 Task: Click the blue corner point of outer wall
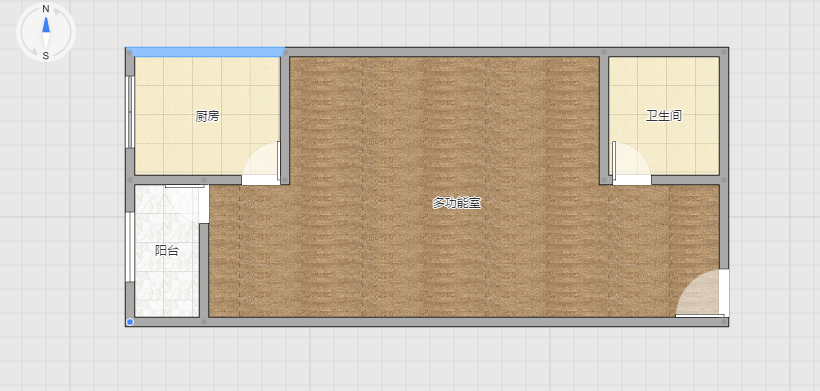coord(130,322)
